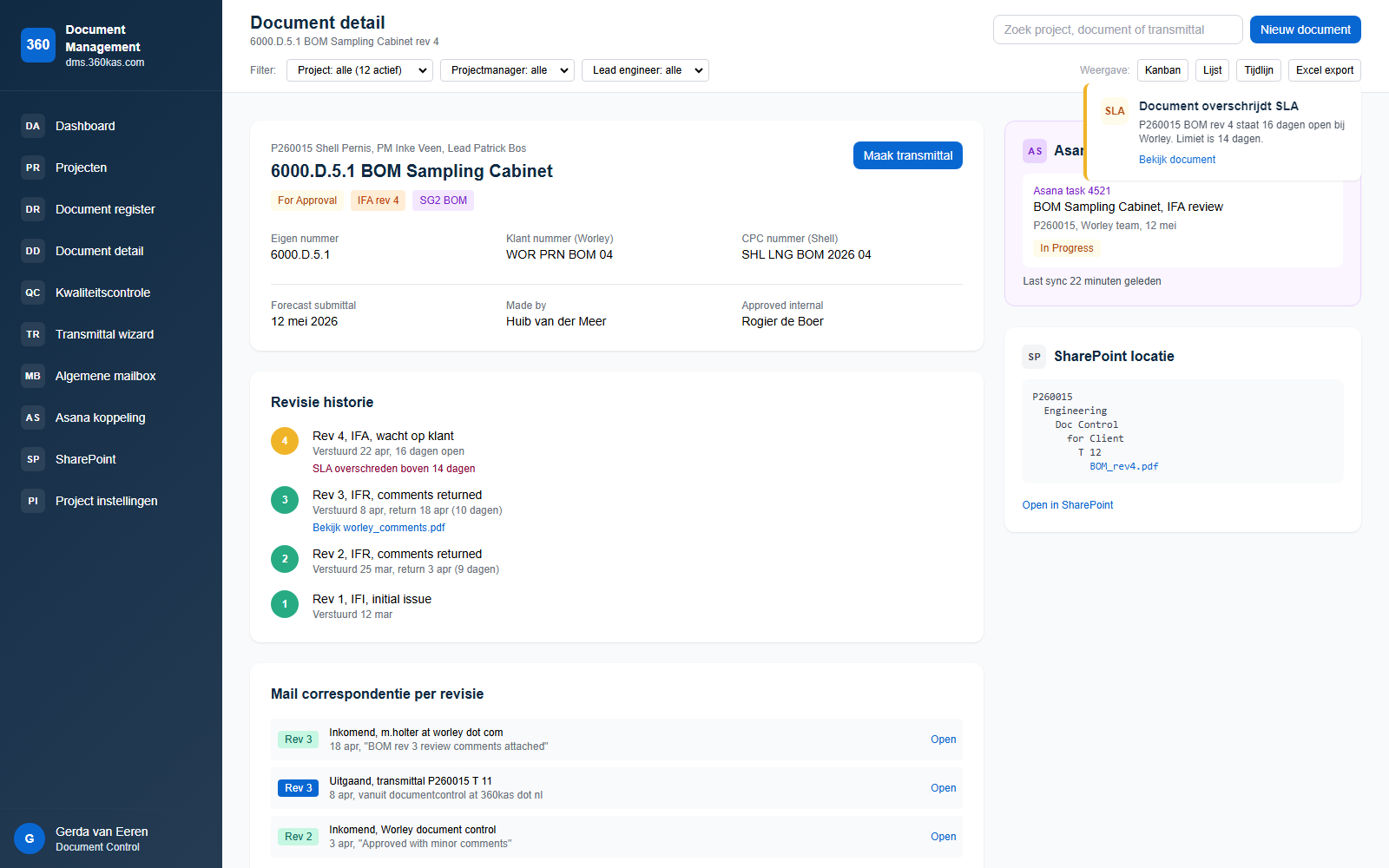This screenshot has height=868, width=1389.
Task: Click the SG2 BOM tag
Action: [x=444, y=201]
